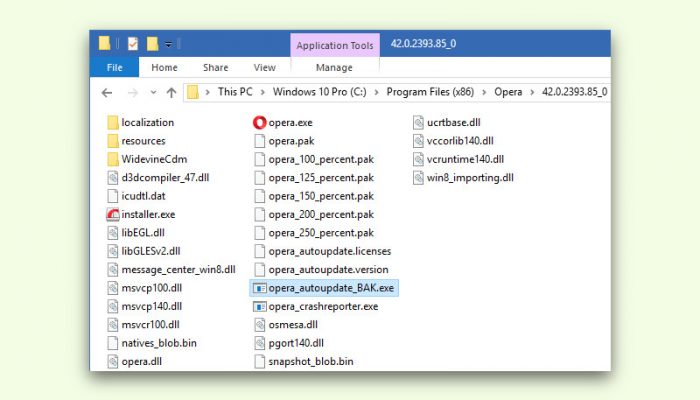The image size is (700, 400).
Task: Select the d3dcompiler_47.dll file icon
Action: 113,178
